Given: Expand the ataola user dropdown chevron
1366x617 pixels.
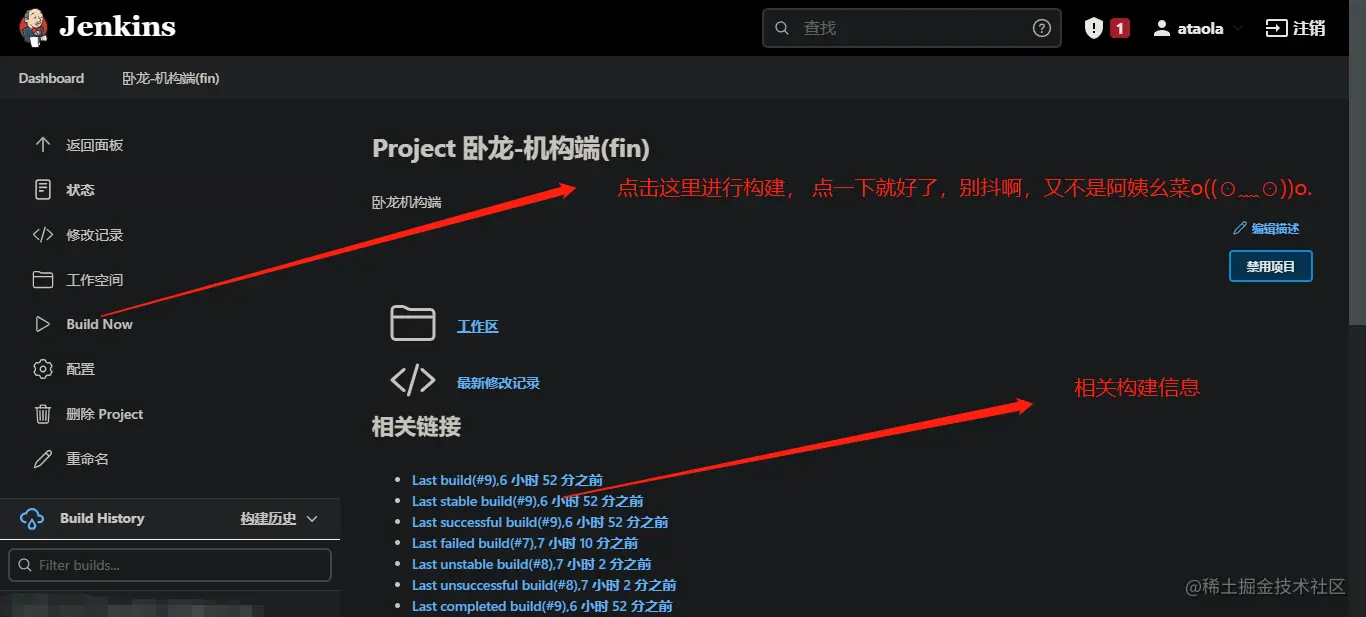Looking at the screenshot, I should [1238, 28].
